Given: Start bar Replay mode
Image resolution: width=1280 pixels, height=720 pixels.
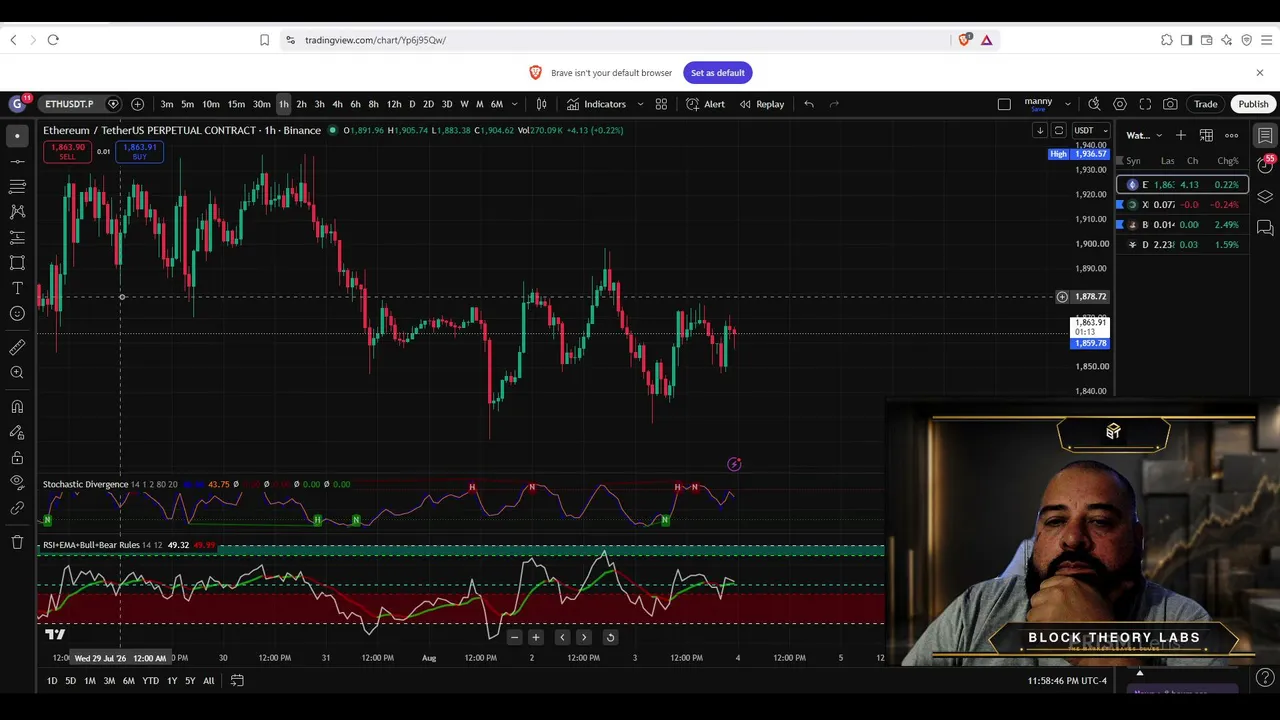Looking at the screenshot, I should (x=761, y=104).
